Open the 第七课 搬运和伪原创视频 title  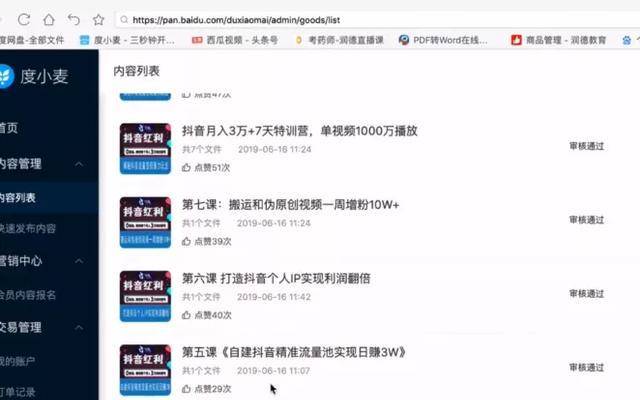[x=290, y=204]
